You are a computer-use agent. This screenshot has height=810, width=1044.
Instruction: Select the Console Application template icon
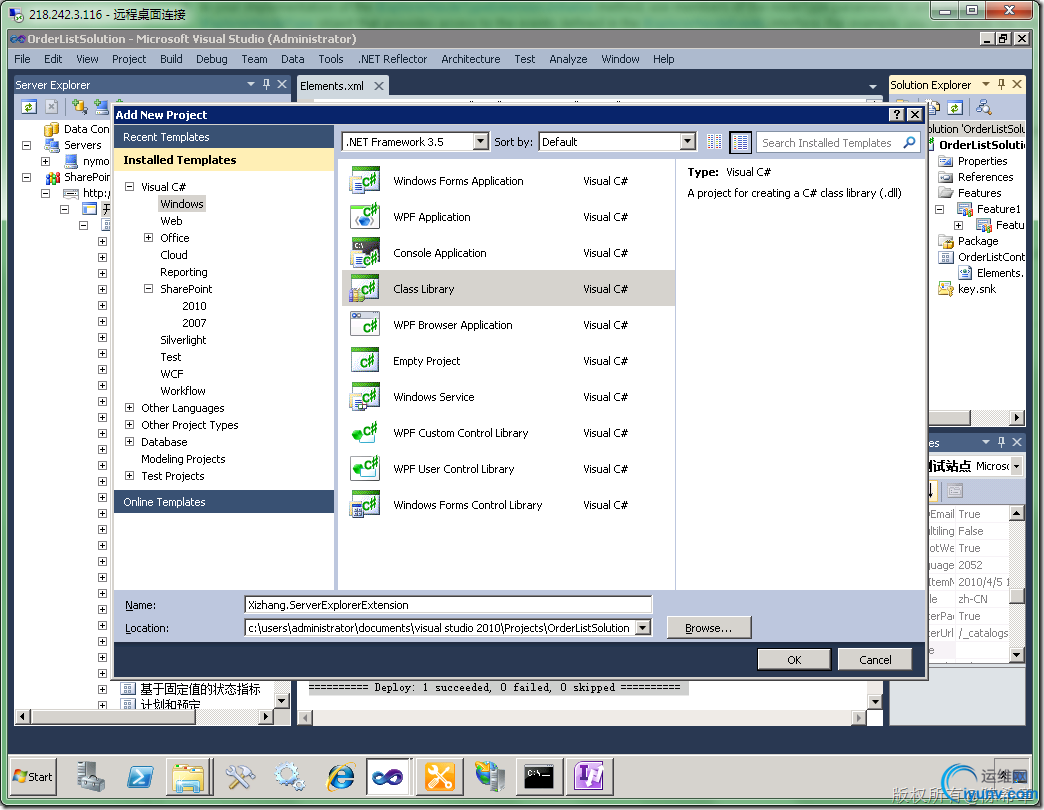tap(365, 252)
